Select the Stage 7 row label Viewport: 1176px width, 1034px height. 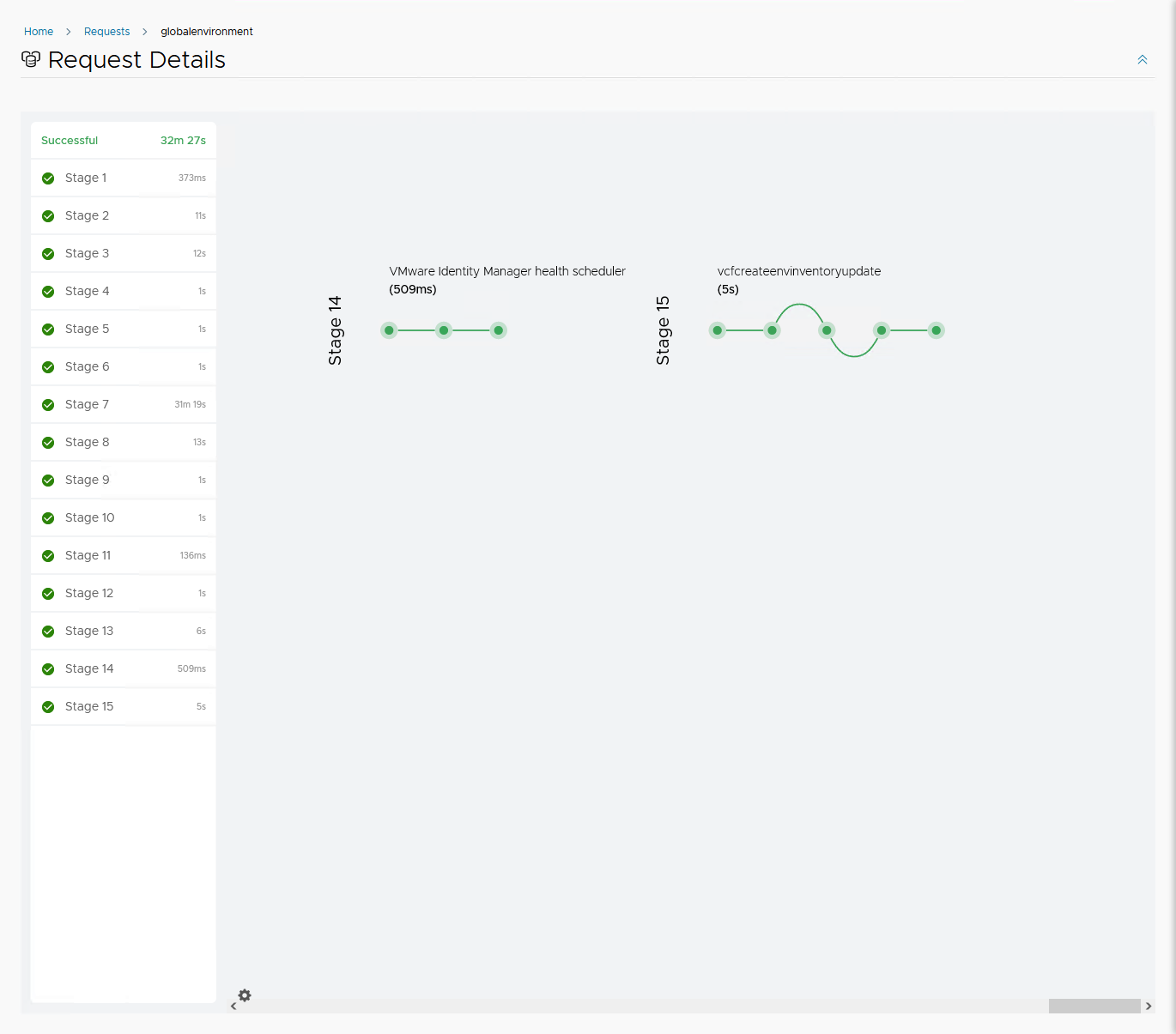(x=87, y=404)
